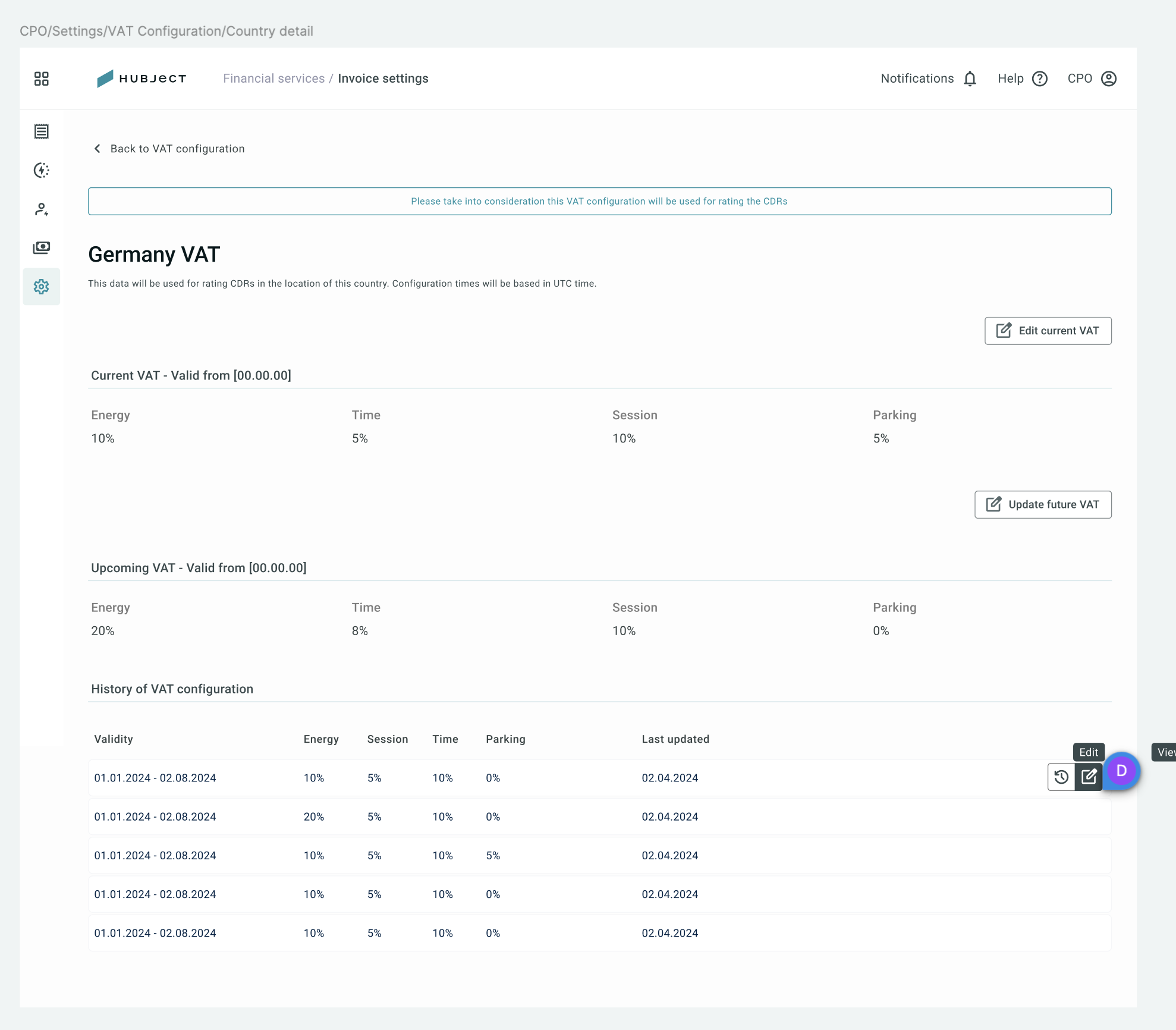Click Current VAT section heading
This screenshot has width=1176, height=1030.
(191, 376)
